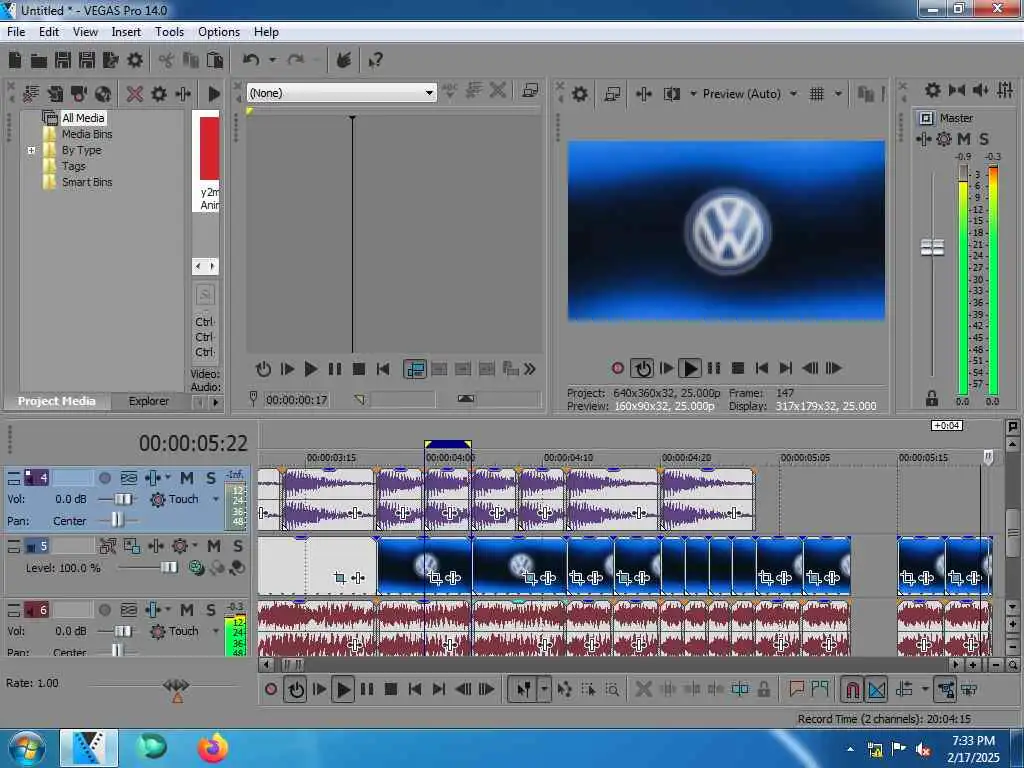Click the Overlays grid icon in preview

(x=816, y=94)
